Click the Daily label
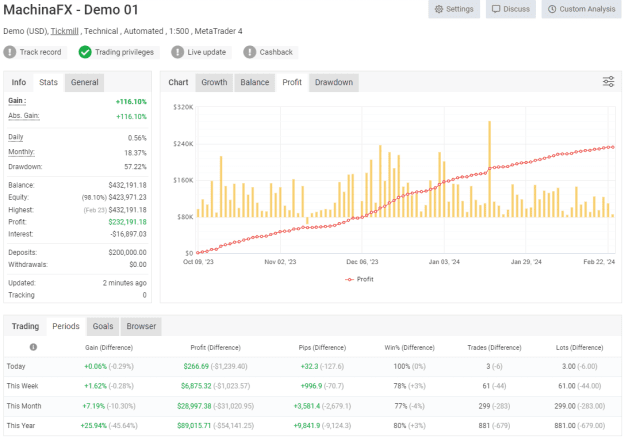Viewport: 625px width, 439px height. [x=16, y=137]
